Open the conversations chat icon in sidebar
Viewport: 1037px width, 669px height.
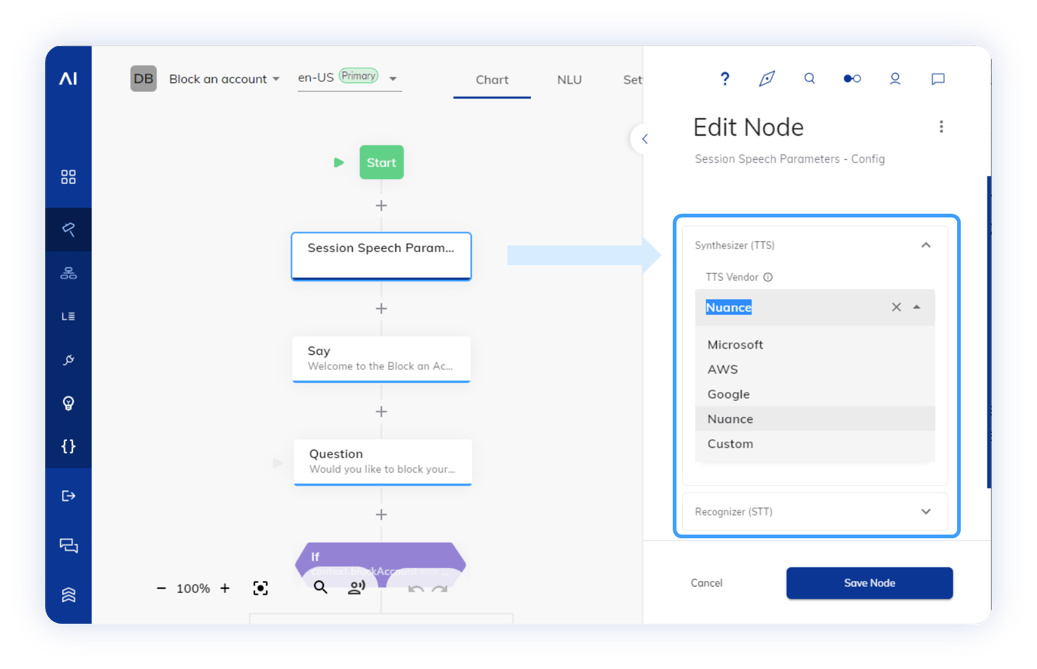click(x=68, y=545)
